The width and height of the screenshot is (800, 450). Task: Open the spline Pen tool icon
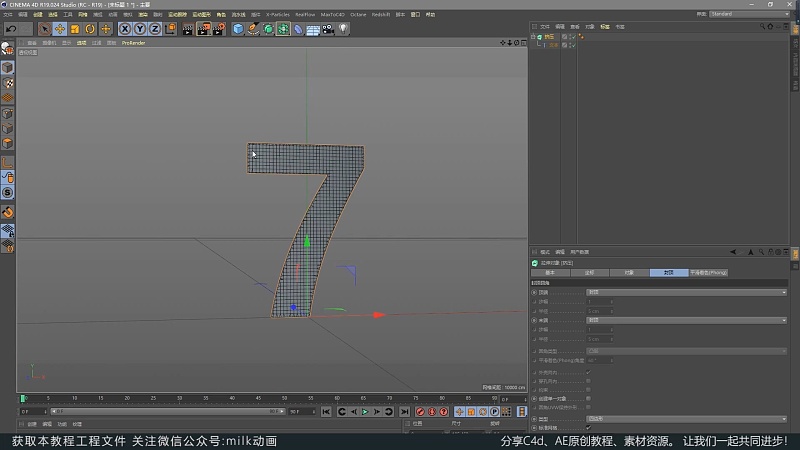point(253,29)
